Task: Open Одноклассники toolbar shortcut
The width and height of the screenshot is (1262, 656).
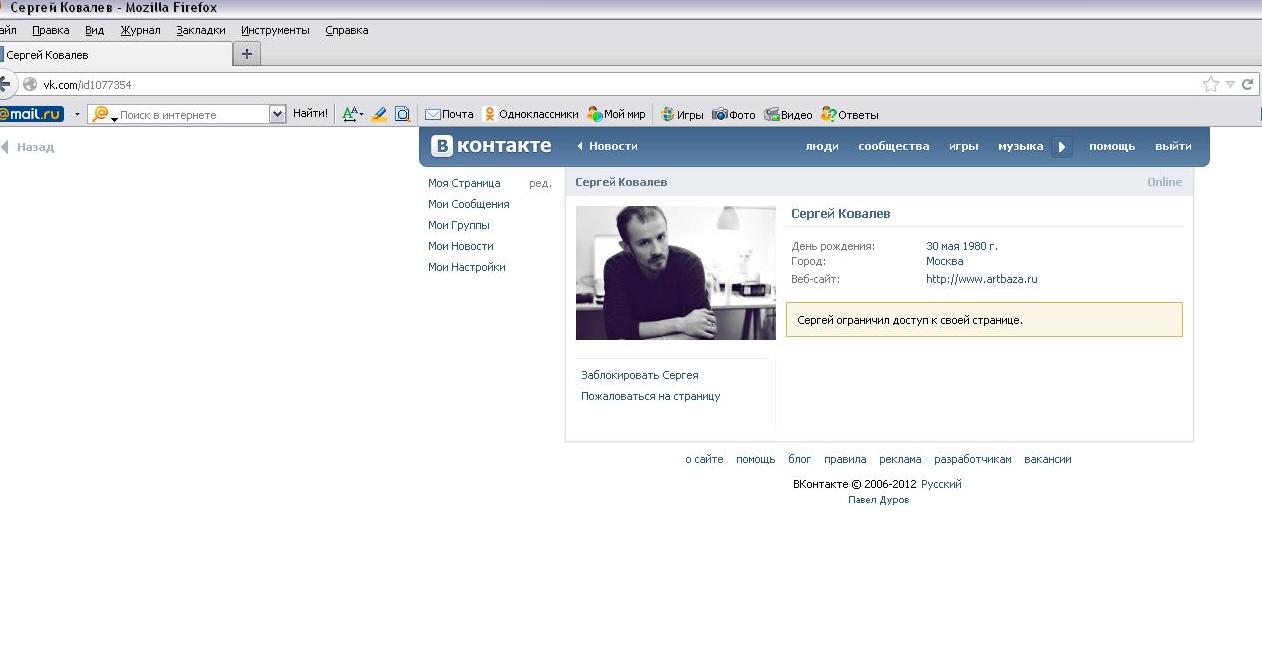Action: tap(530, 114)
